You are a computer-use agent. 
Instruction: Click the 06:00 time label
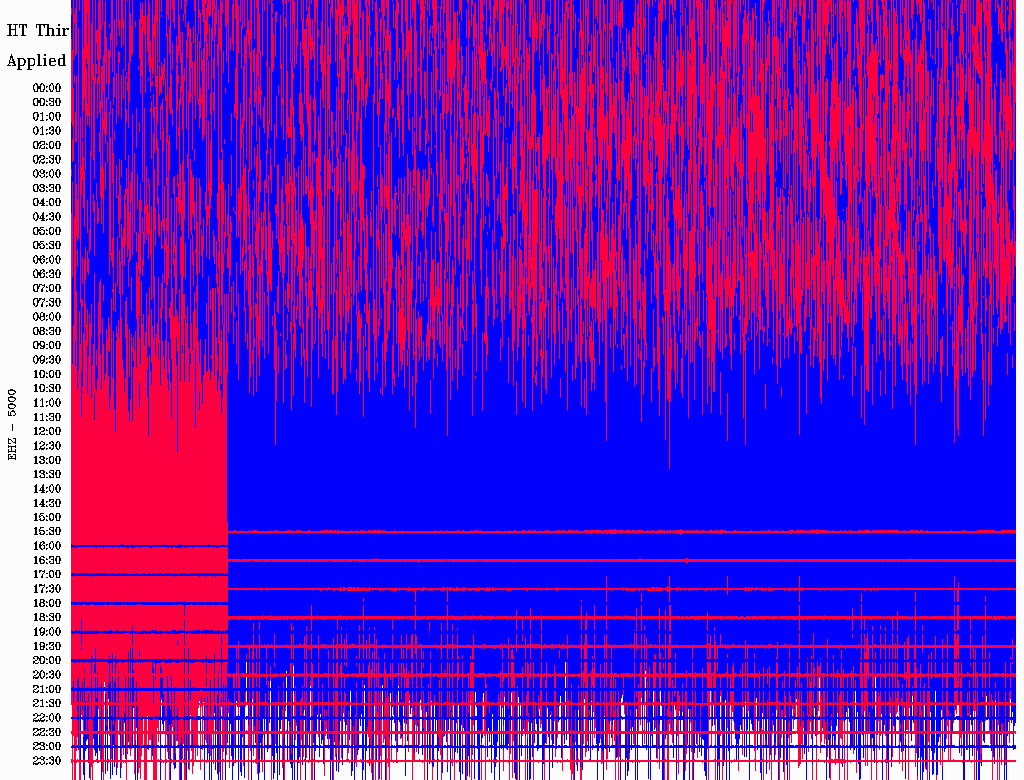pos(47,259)
